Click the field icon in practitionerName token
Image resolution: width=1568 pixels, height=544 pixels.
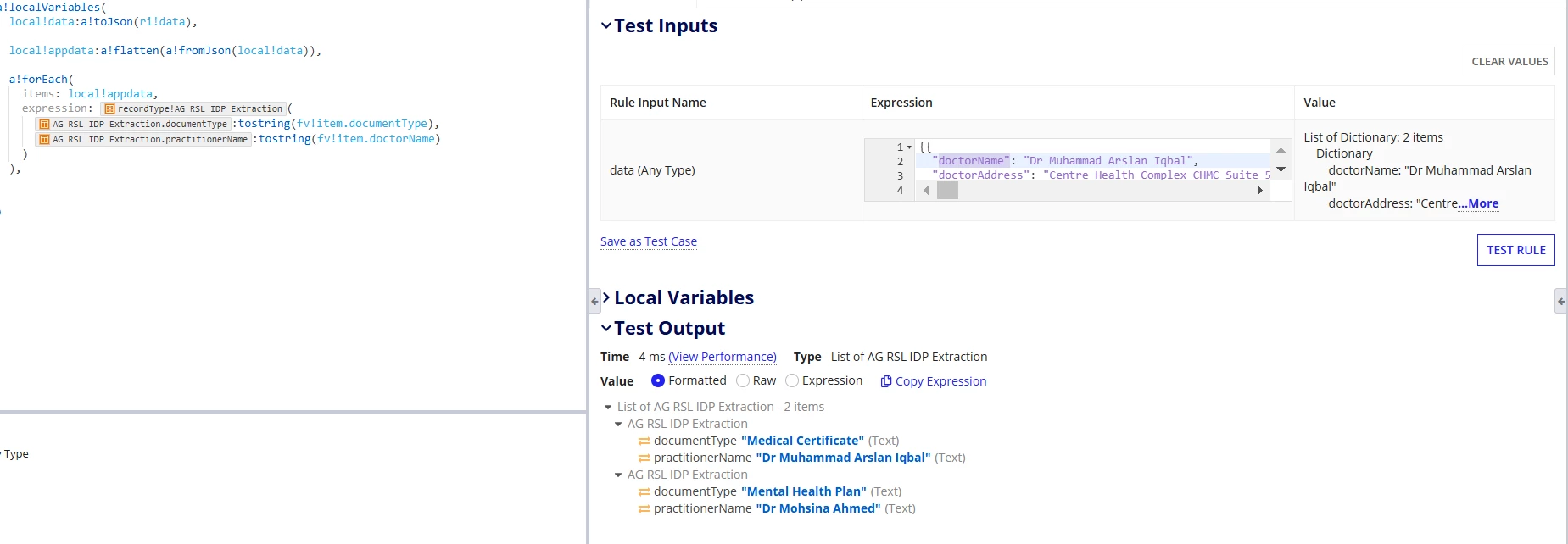[45, 140]
